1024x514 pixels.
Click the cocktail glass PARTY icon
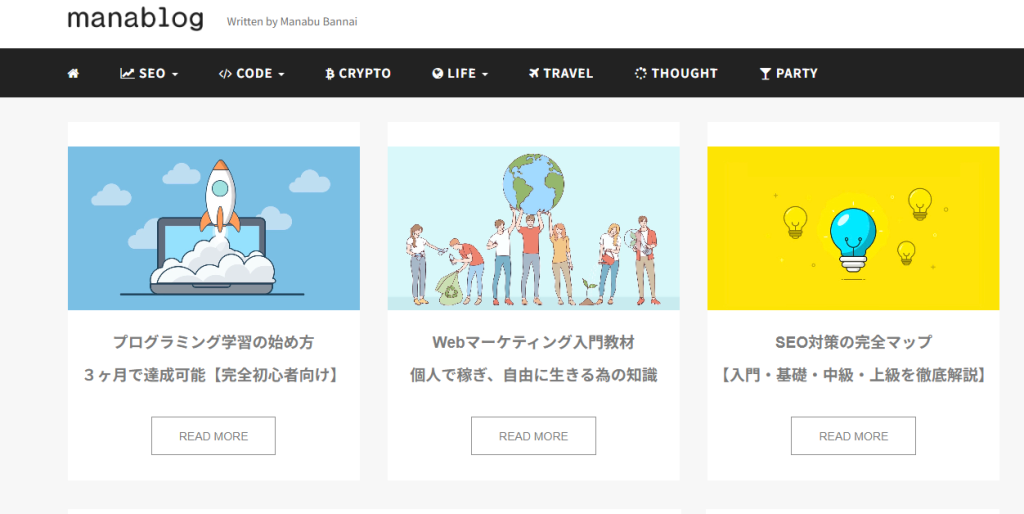click(765, 73)
